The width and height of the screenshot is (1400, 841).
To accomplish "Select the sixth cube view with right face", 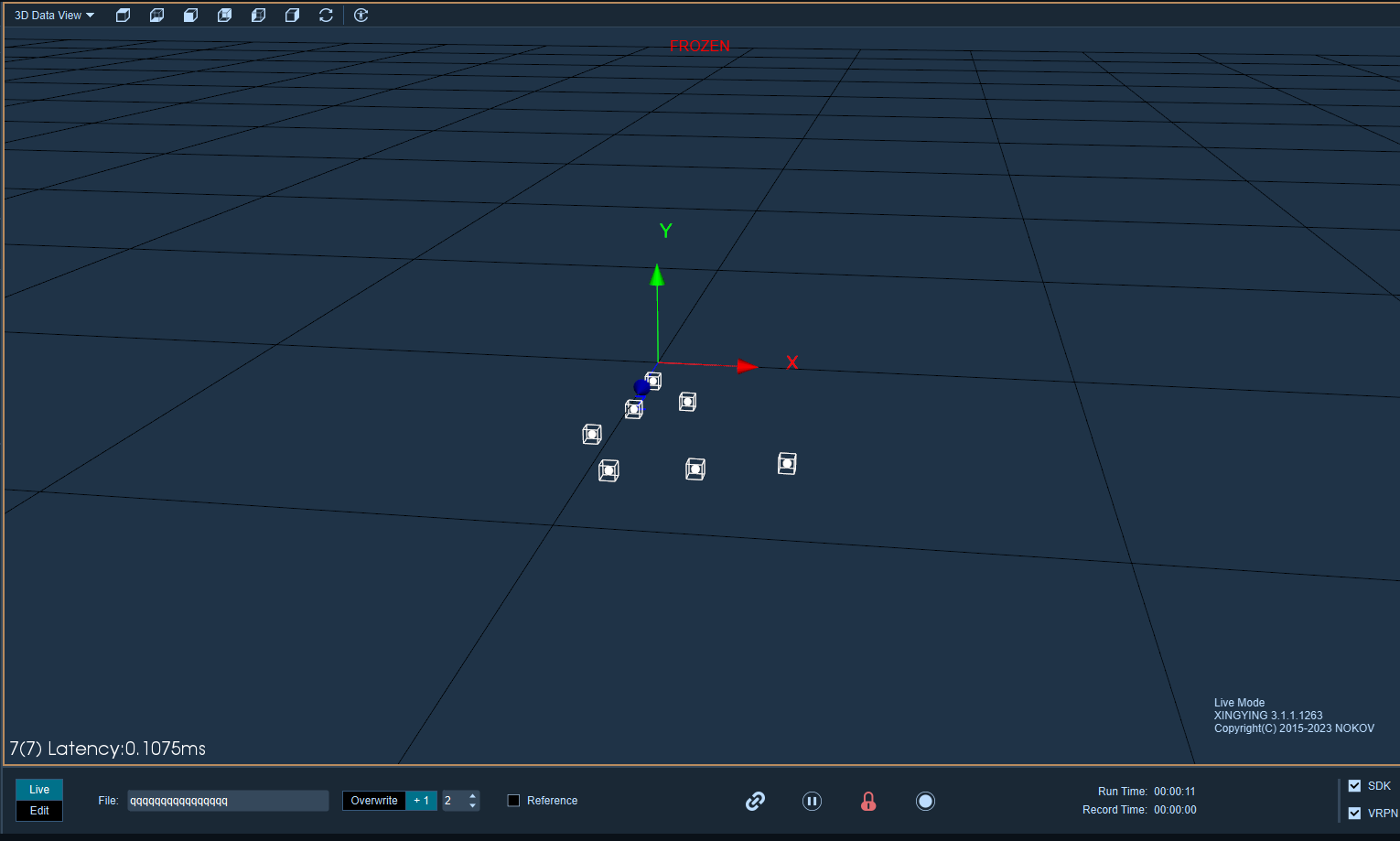I will point(293,16).
